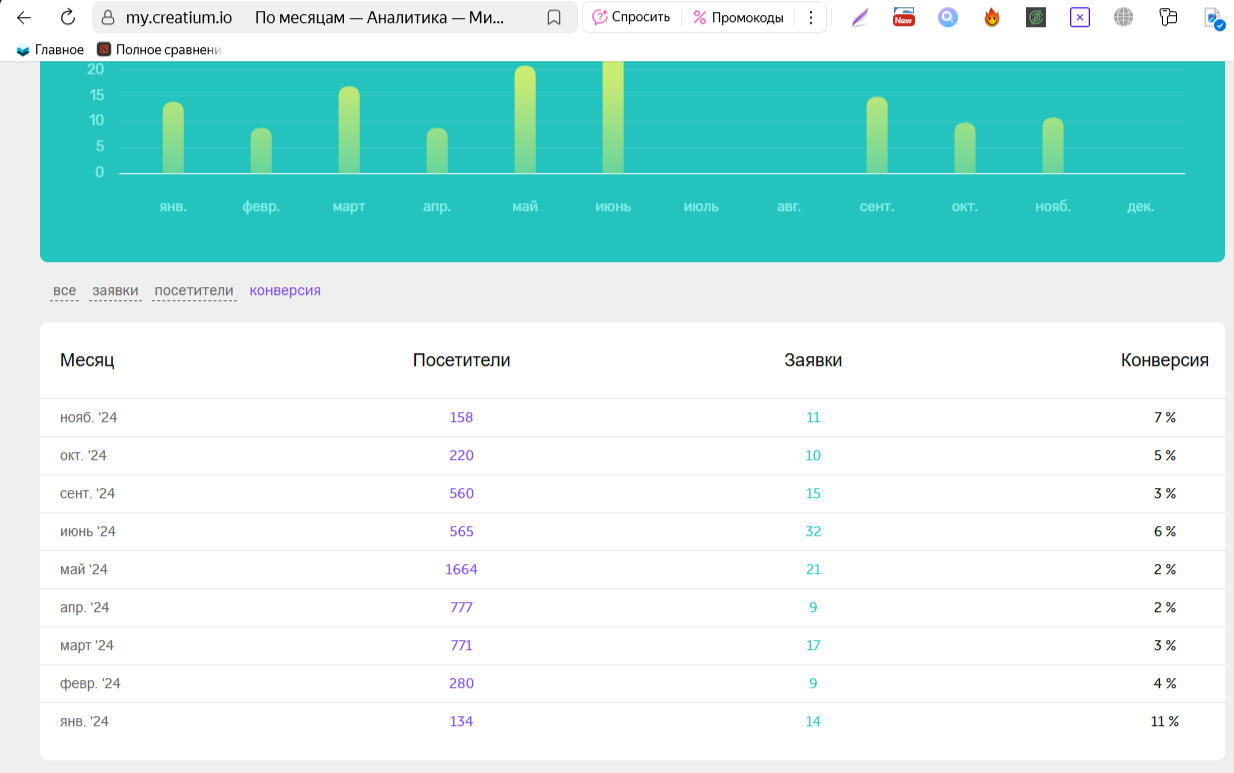
Task: Click the июль label on the chart axis
Action: [x=701, y=207]
